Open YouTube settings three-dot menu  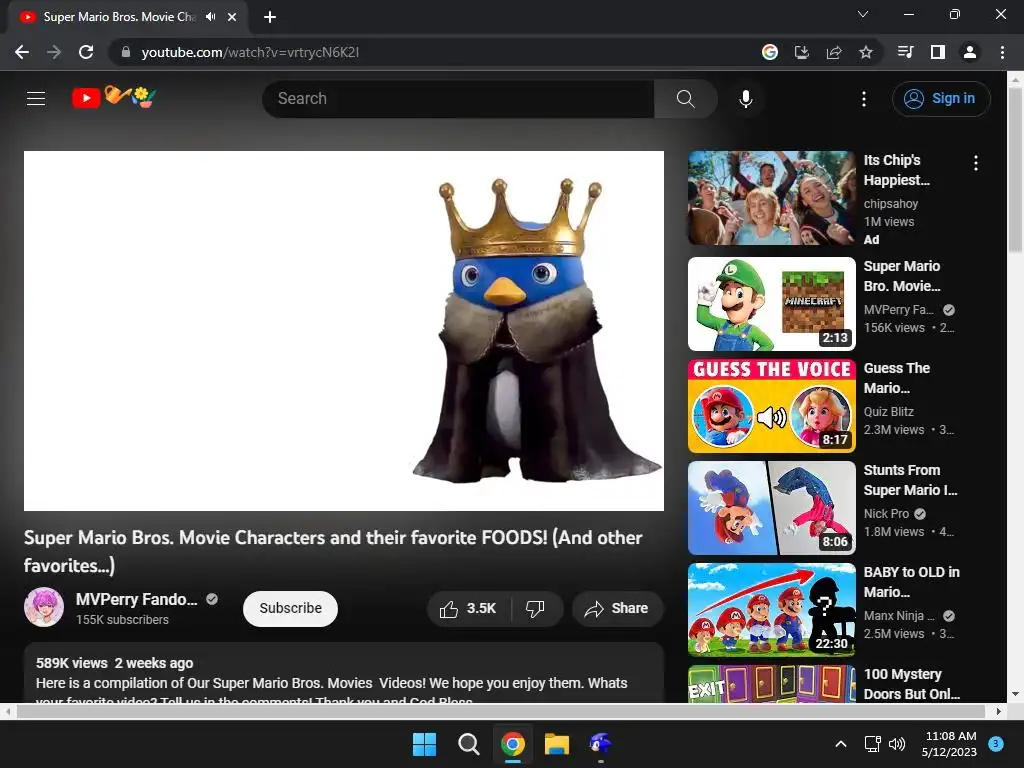(863, 99)
